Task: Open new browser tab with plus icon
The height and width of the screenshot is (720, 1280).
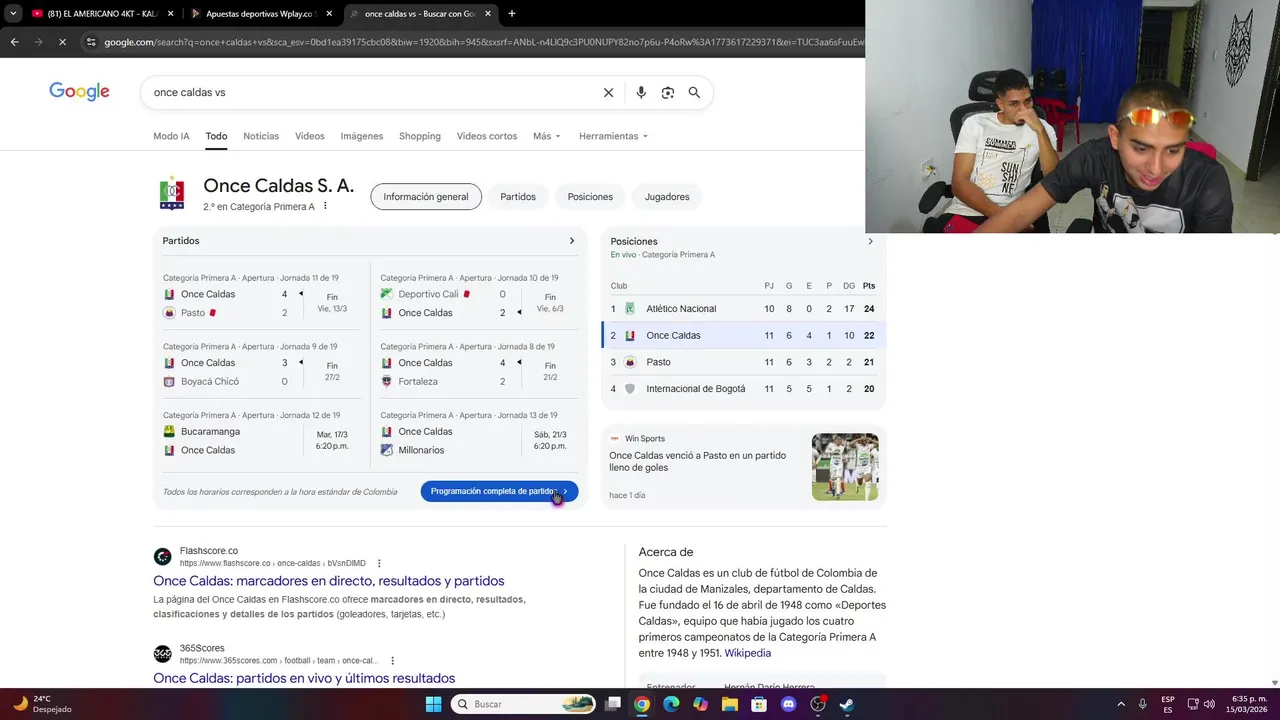Action: pyautogui.click(x=511, y=14)
